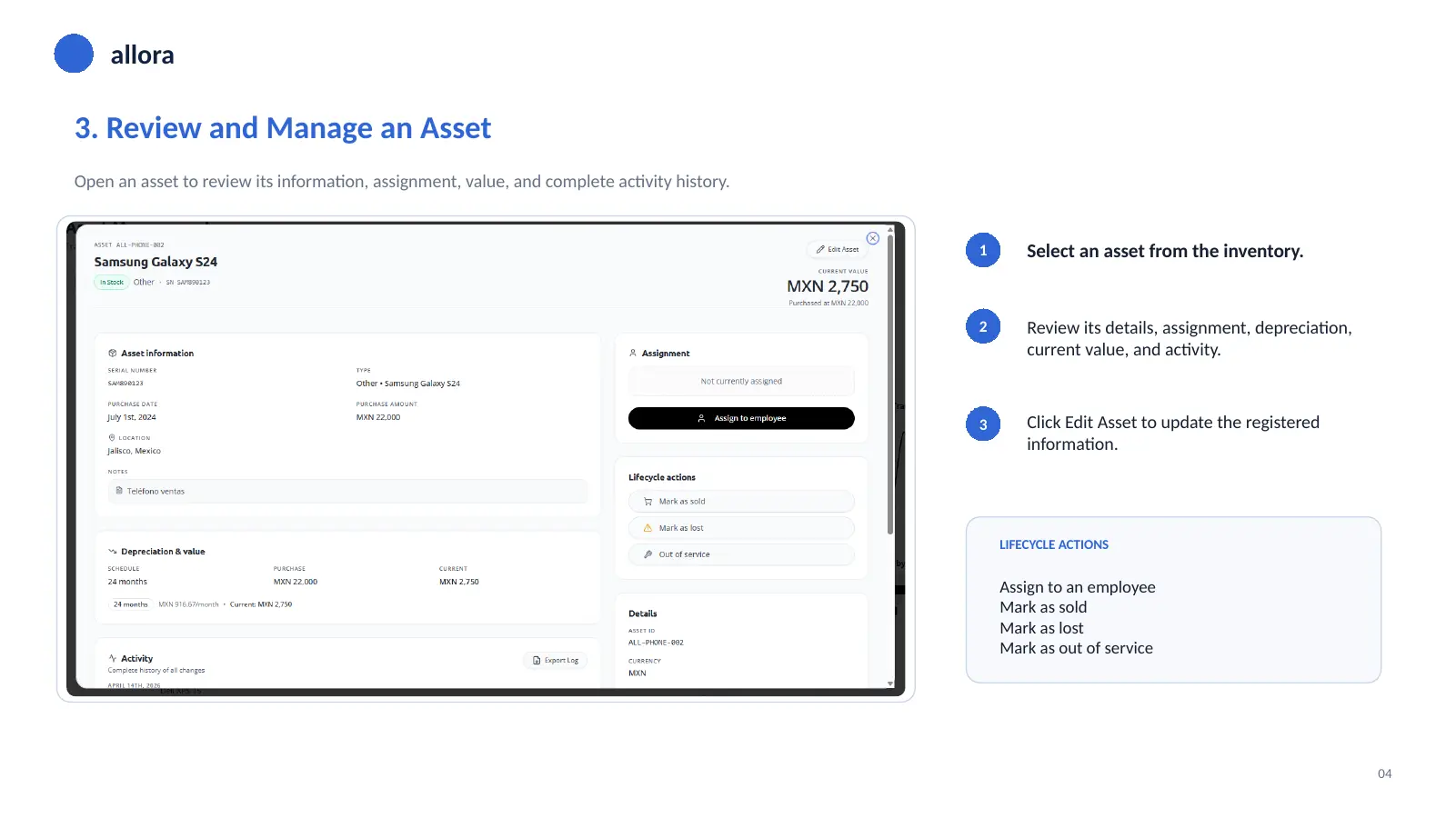Choose Mark as lost lifecycle action
Screen dimensions: 1456x818
click(741, 528)
